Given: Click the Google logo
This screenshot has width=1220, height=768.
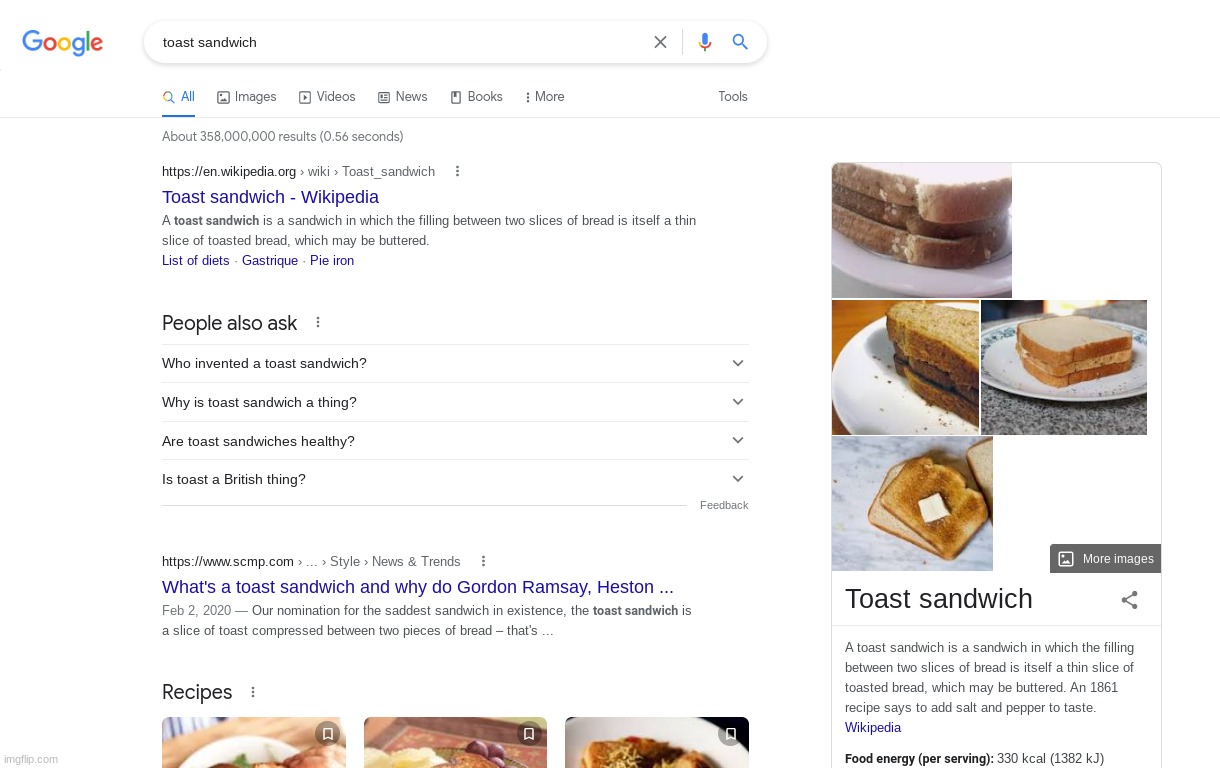Looking at the screenshot, I should [63, 43].
